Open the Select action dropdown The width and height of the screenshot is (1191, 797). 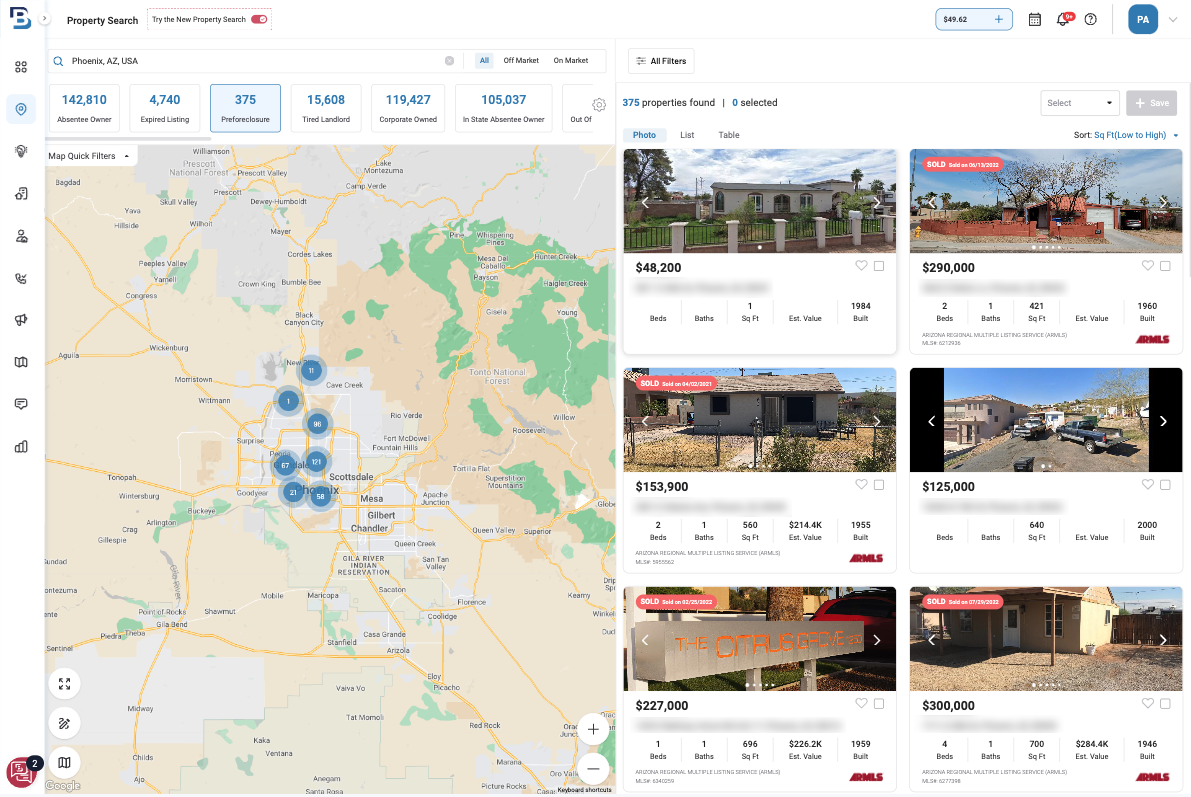tap(1079, 103)
